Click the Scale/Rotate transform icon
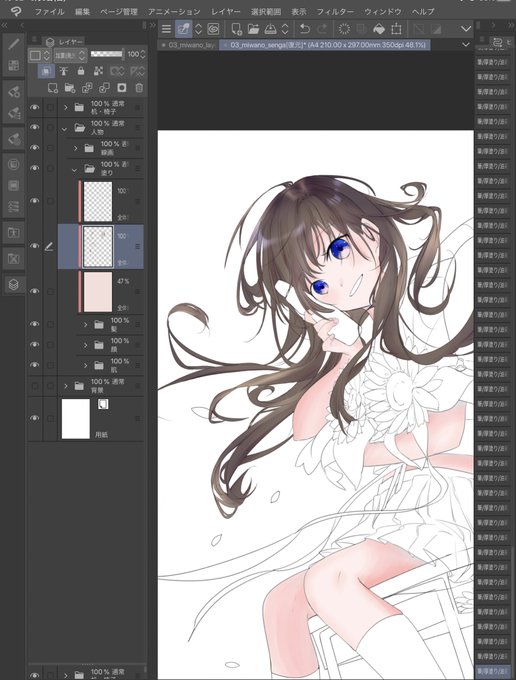Screen dimensions: 516x680 pos(396,29)
